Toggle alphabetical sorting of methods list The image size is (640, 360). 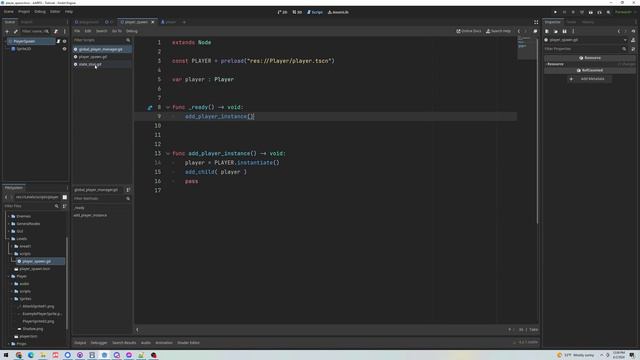(128, 190)
